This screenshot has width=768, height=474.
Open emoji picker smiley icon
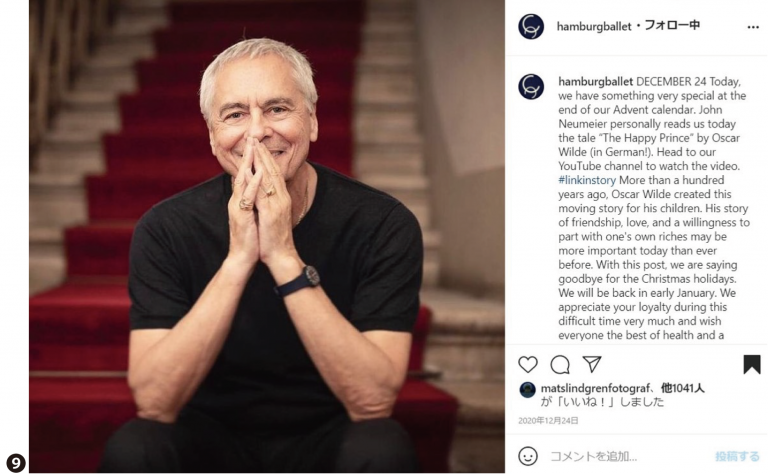pos(528,456)
